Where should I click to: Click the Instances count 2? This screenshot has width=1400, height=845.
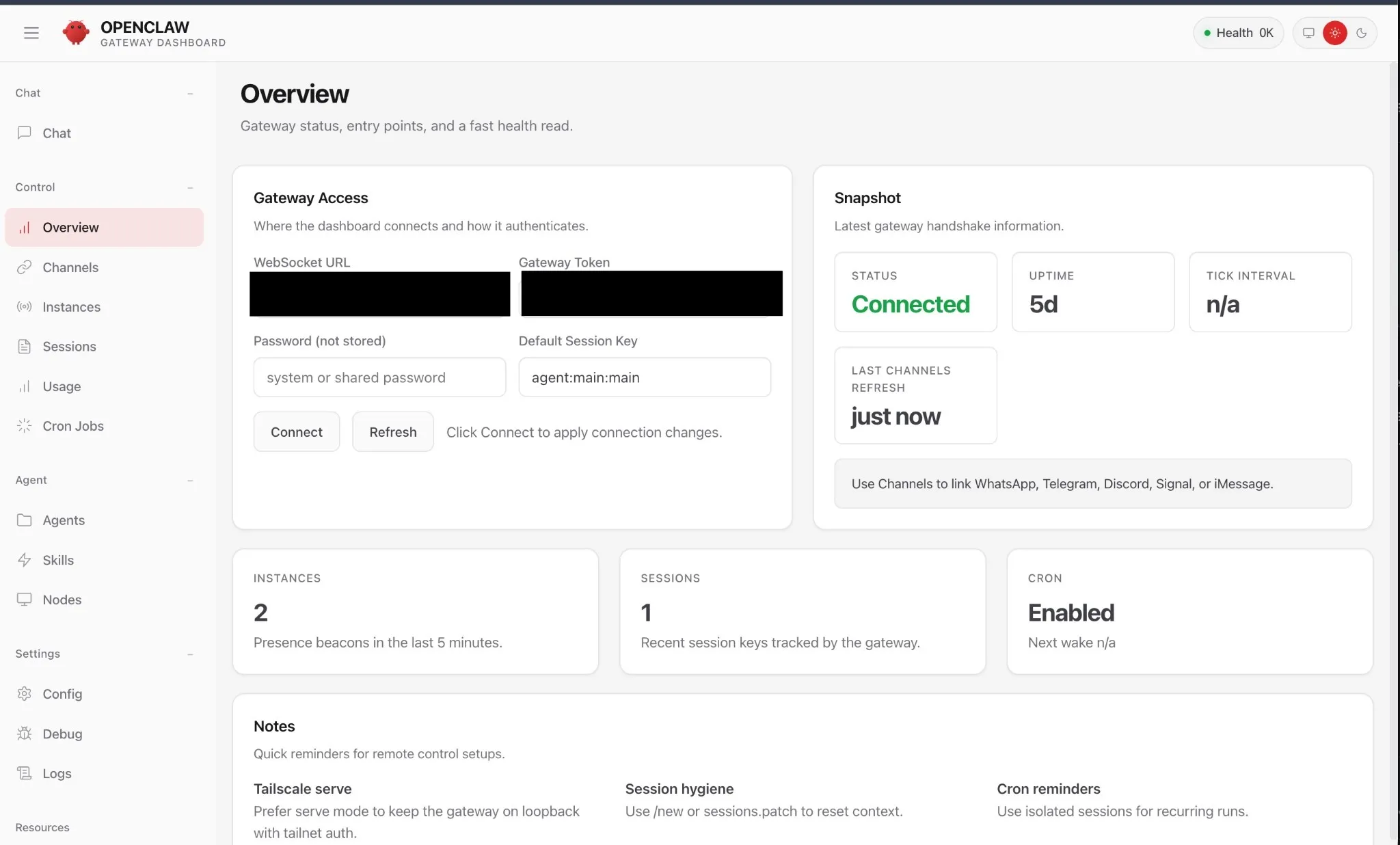(260, 613)
